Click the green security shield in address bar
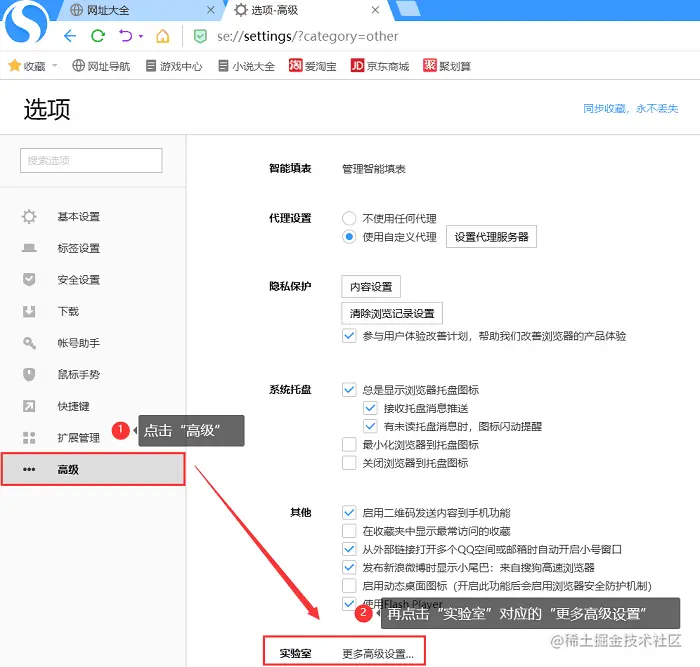 [200, 36]
